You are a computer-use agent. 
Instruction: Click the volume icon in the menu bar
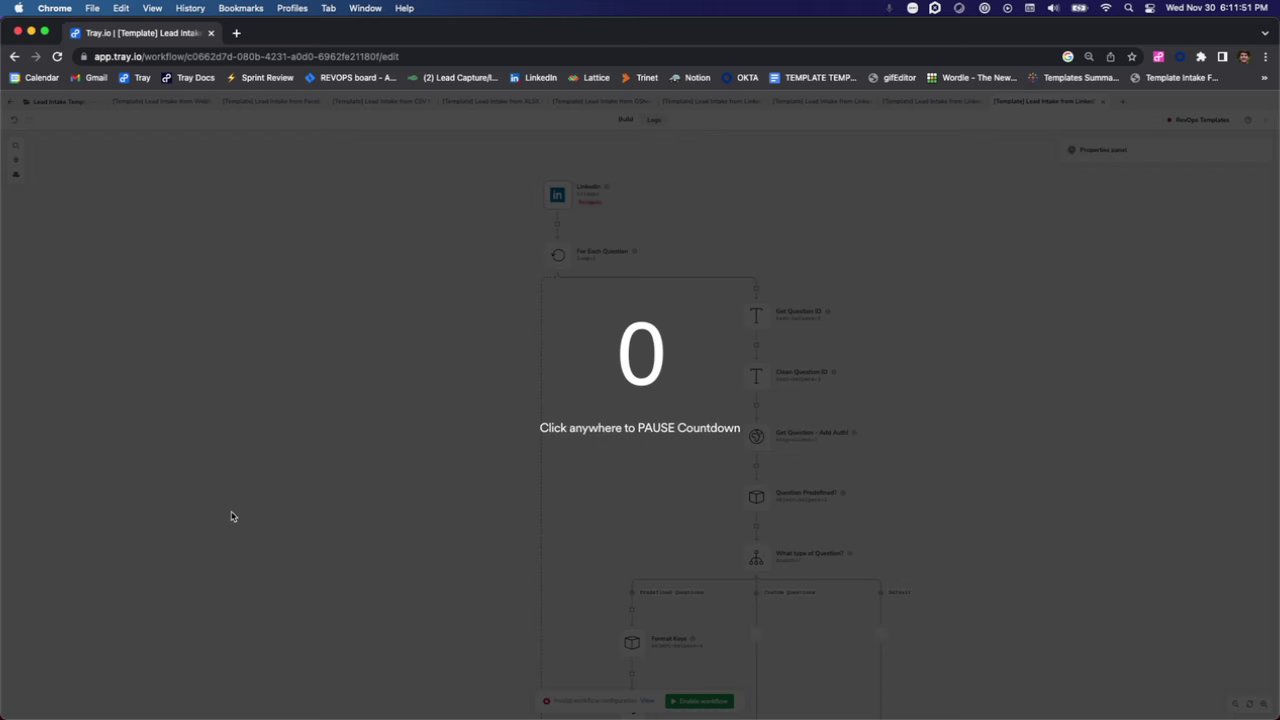point(1053,8)
